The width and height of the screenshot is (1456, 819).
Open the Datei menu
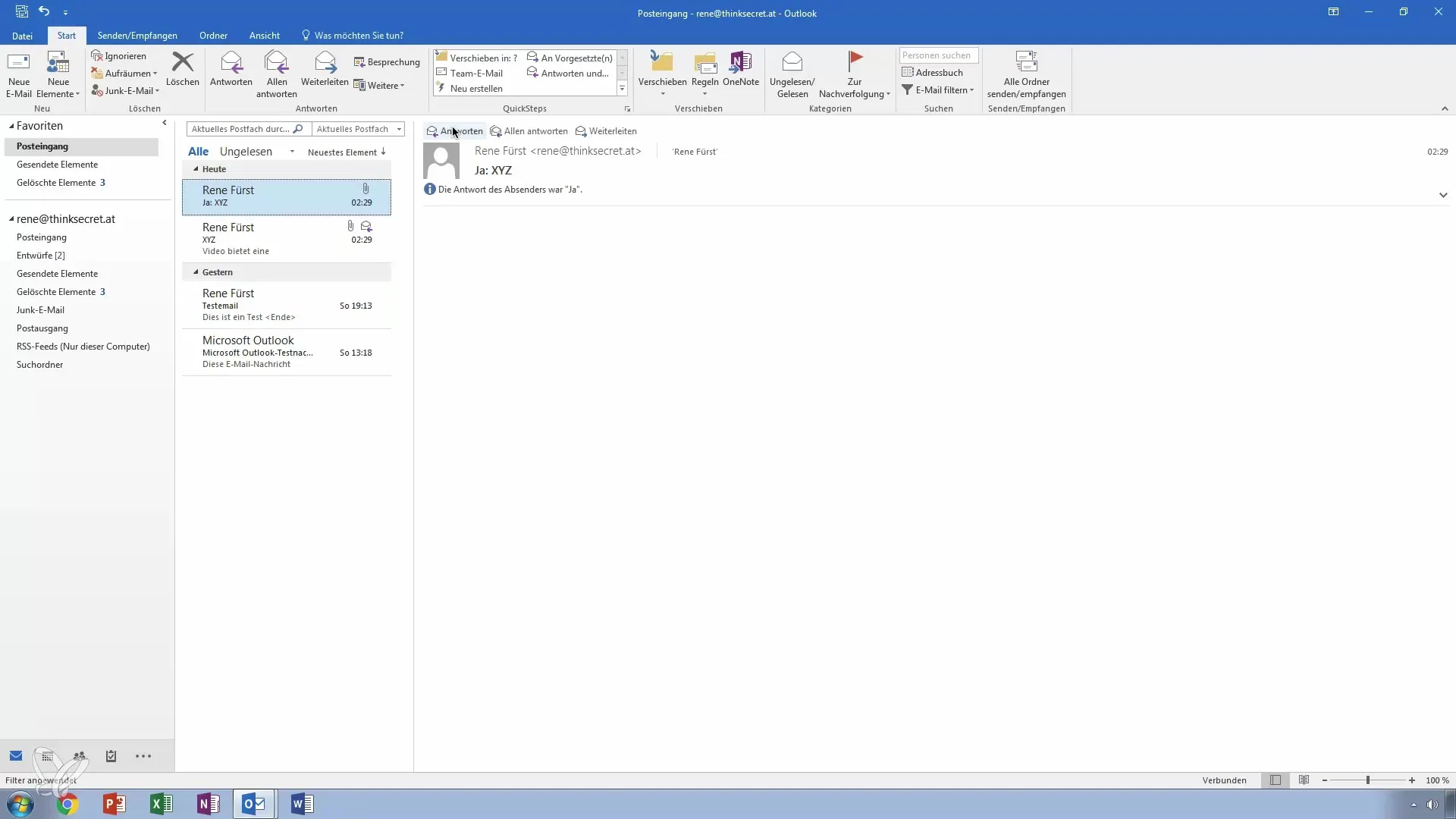[x=22, y=36]
